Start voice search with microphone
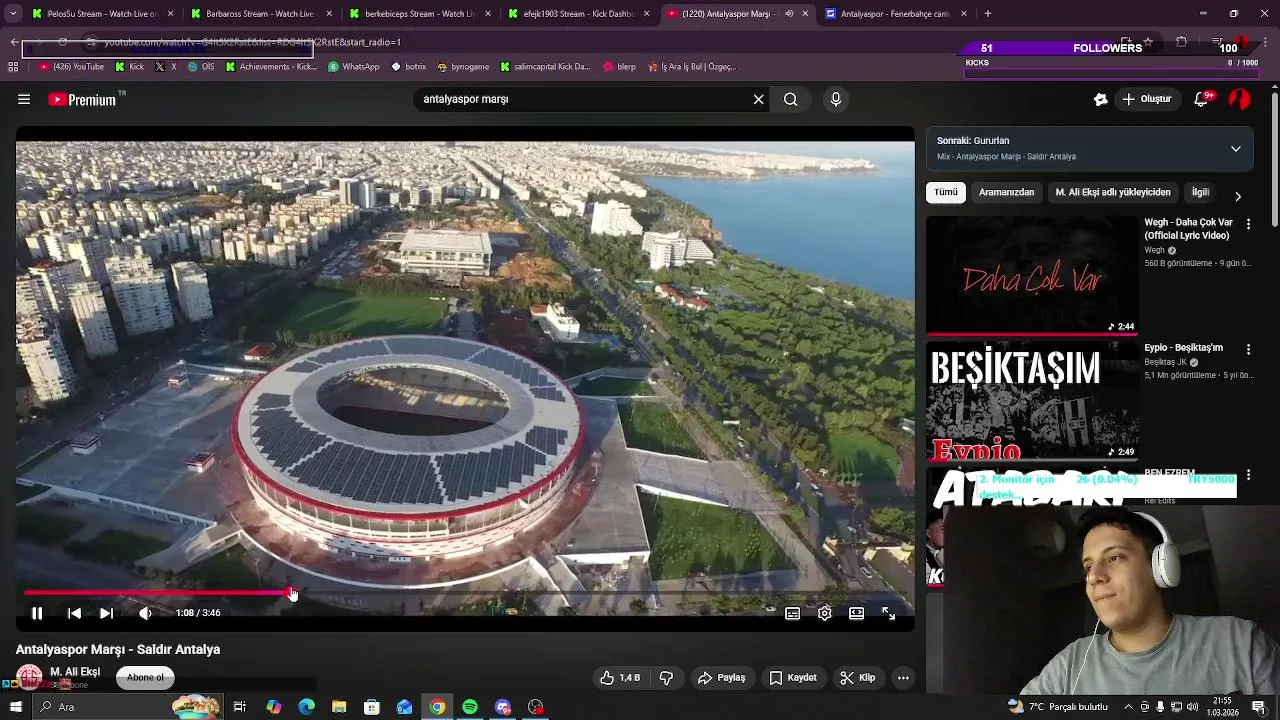 [x=835, y=99]
